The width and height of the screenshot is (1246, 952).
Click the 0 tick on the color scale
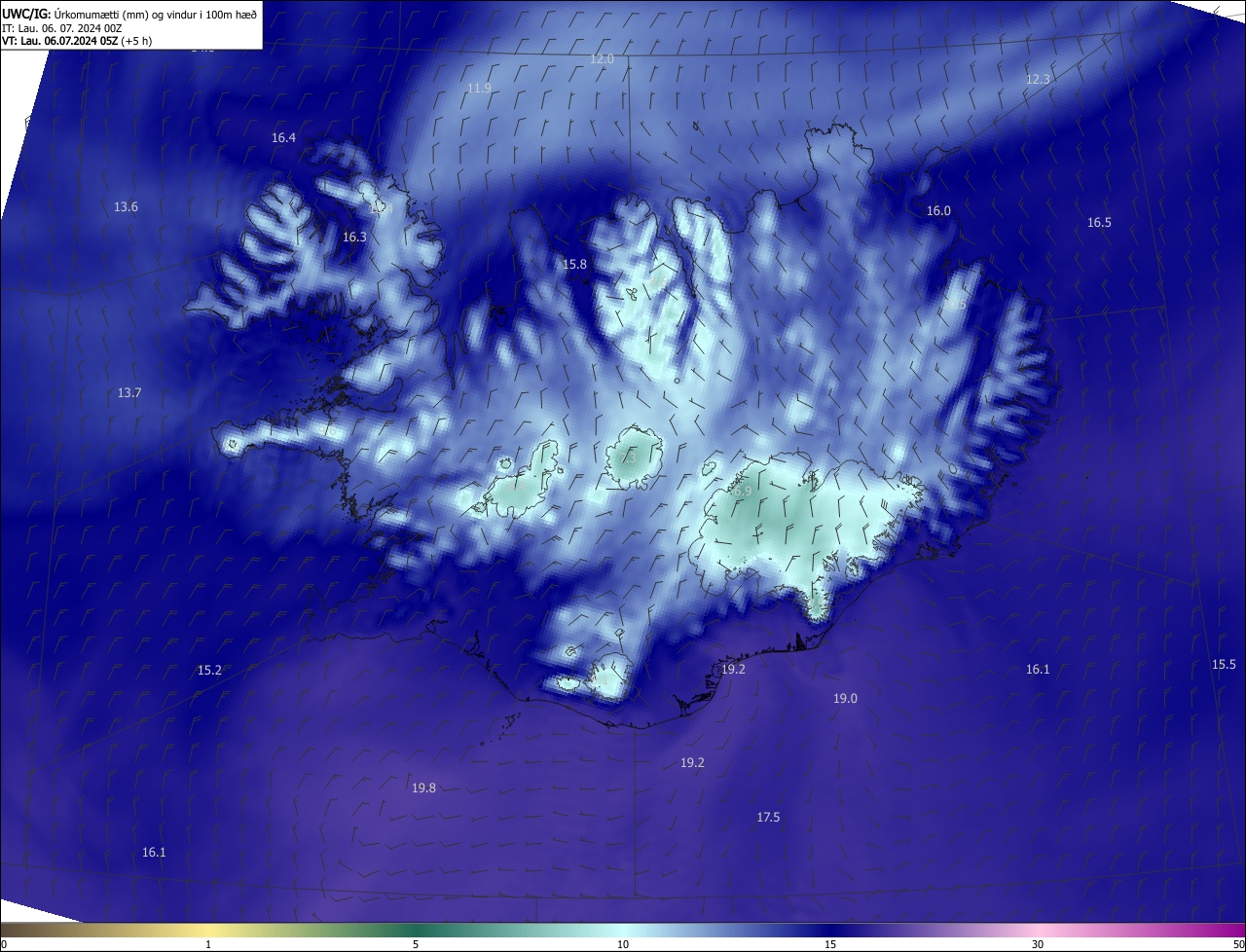(4, 945)
